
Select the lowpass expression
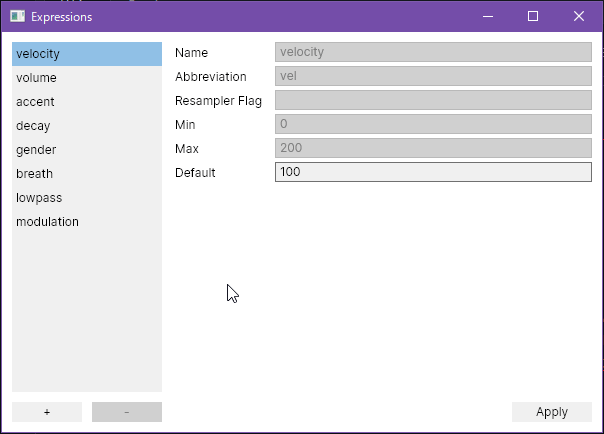pos(87,198)
